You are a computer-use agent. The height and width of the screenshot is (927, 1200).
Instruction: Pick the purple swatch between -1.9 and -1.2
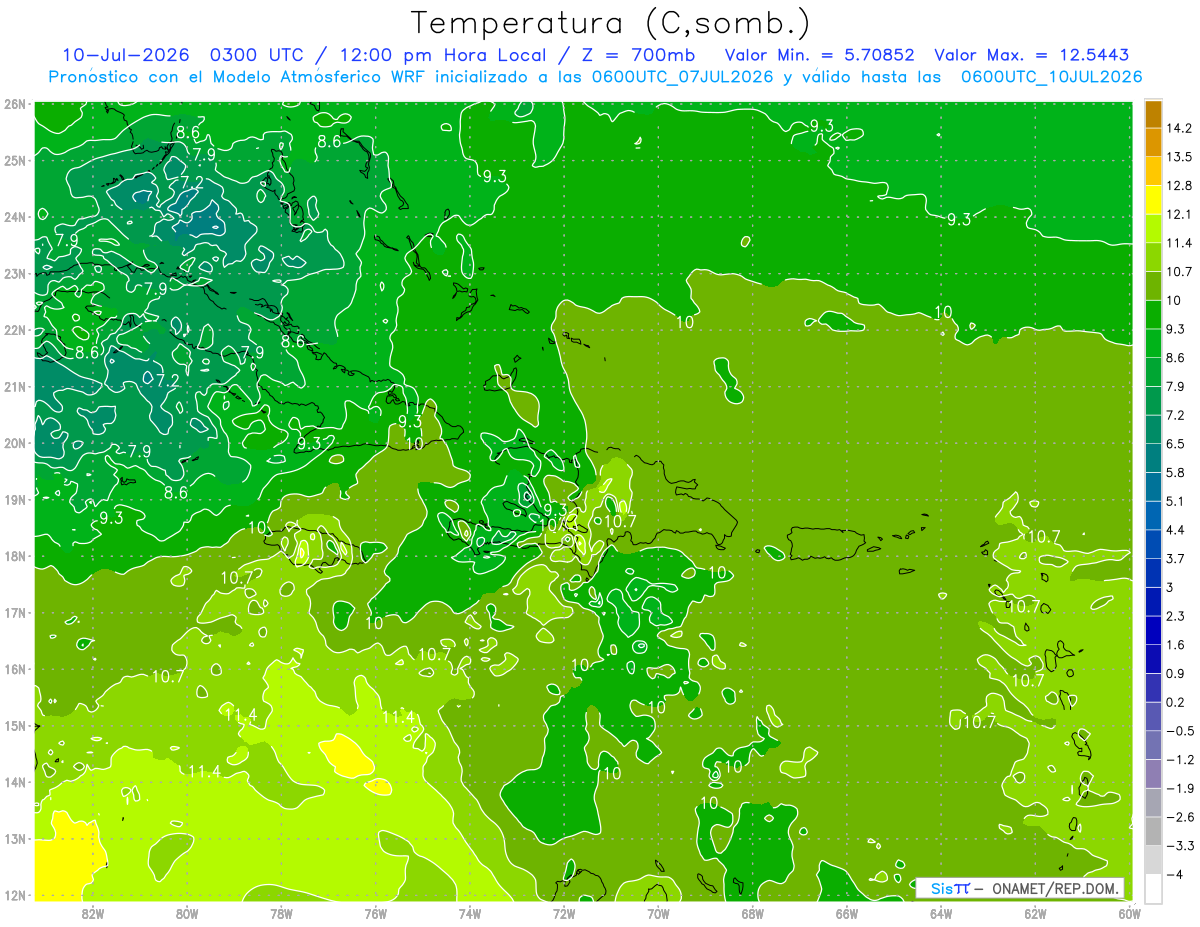coord(1154,773)
